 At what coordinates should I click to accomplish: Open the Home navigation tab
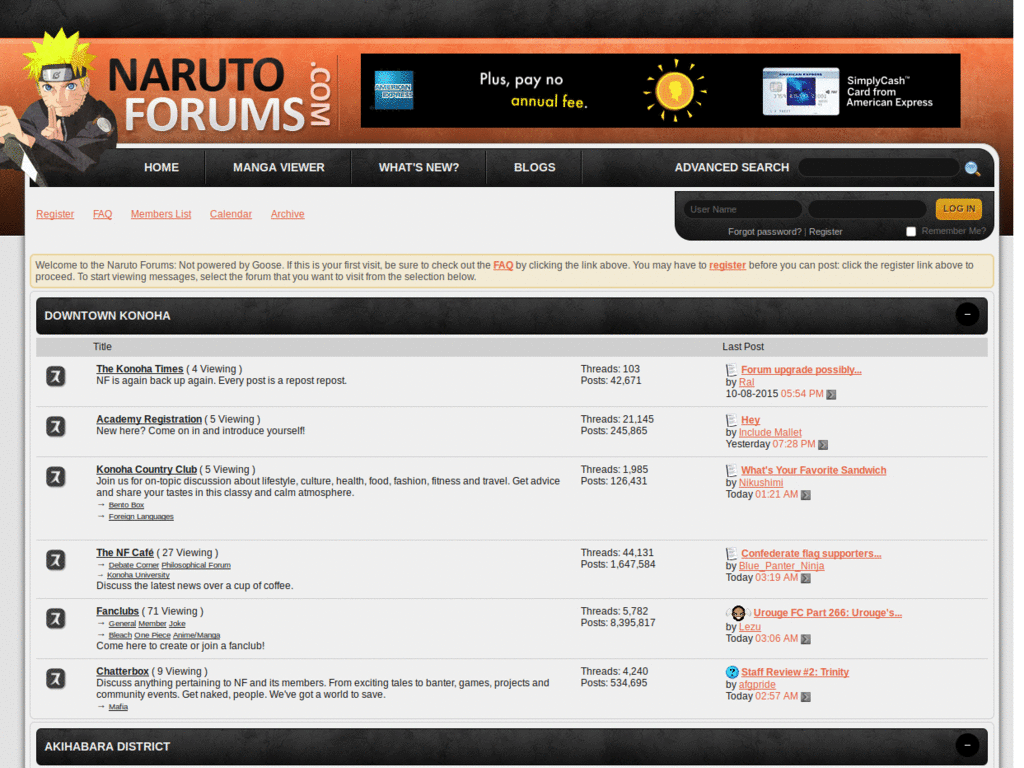161,168
